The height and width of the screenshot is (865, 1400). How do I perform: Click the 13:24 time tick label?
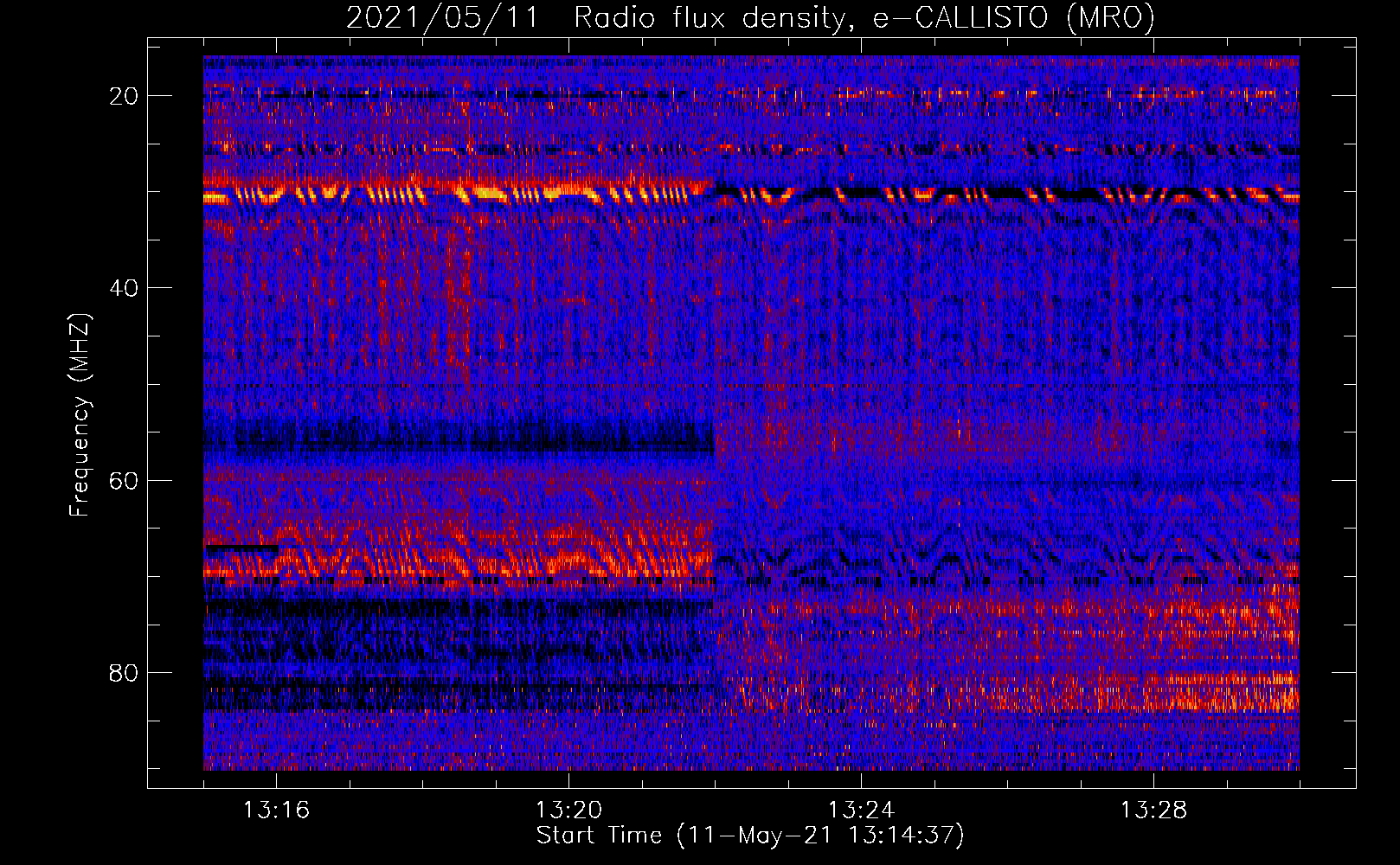pyautogui.click(x=861, y=811)
